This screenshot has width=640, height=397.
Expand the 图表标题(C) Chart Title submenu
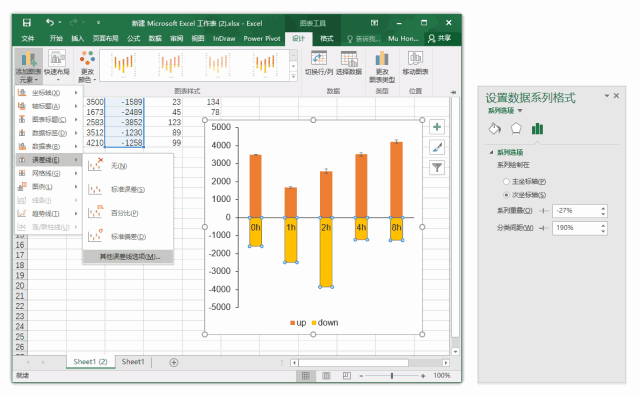pyautogui.click(x=49, y=120)
